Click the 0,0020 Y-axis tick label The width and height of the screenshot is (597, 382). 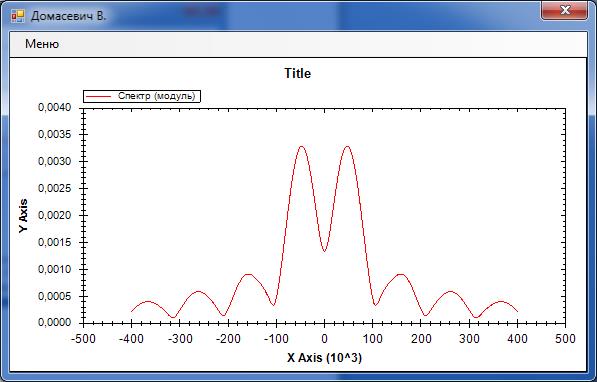click(55, 216)
